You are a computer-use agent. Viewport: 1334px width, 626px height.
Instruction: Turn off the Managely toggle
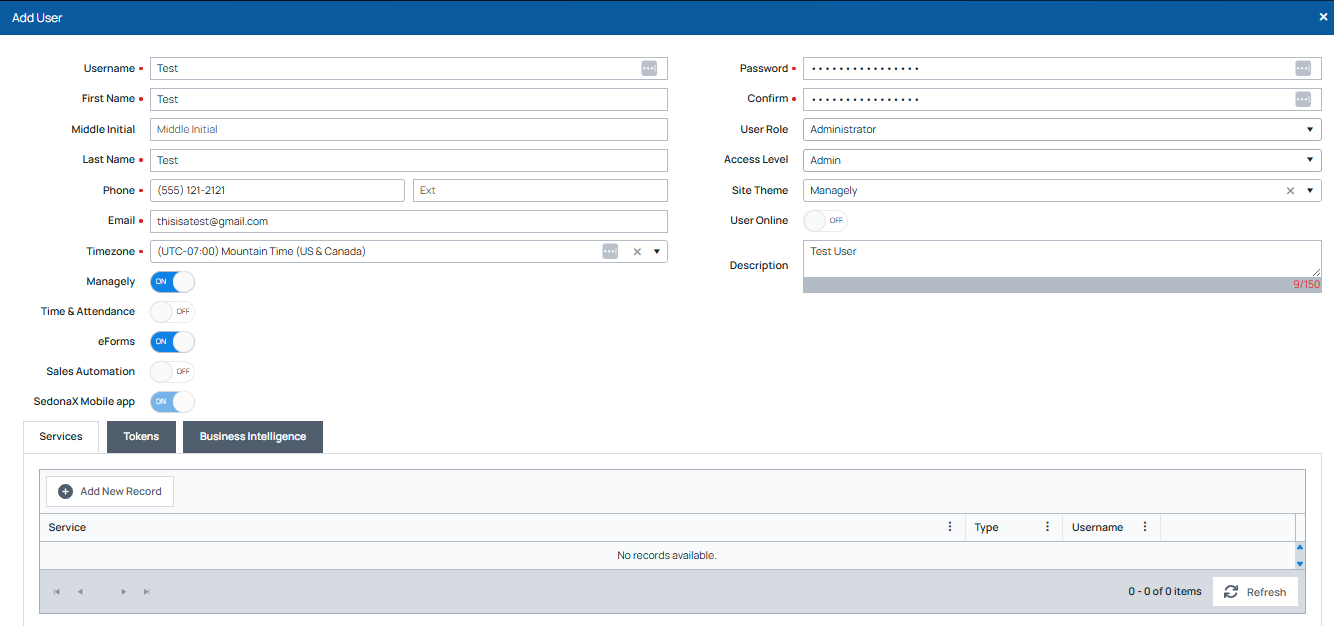click(x=172, y=282)
